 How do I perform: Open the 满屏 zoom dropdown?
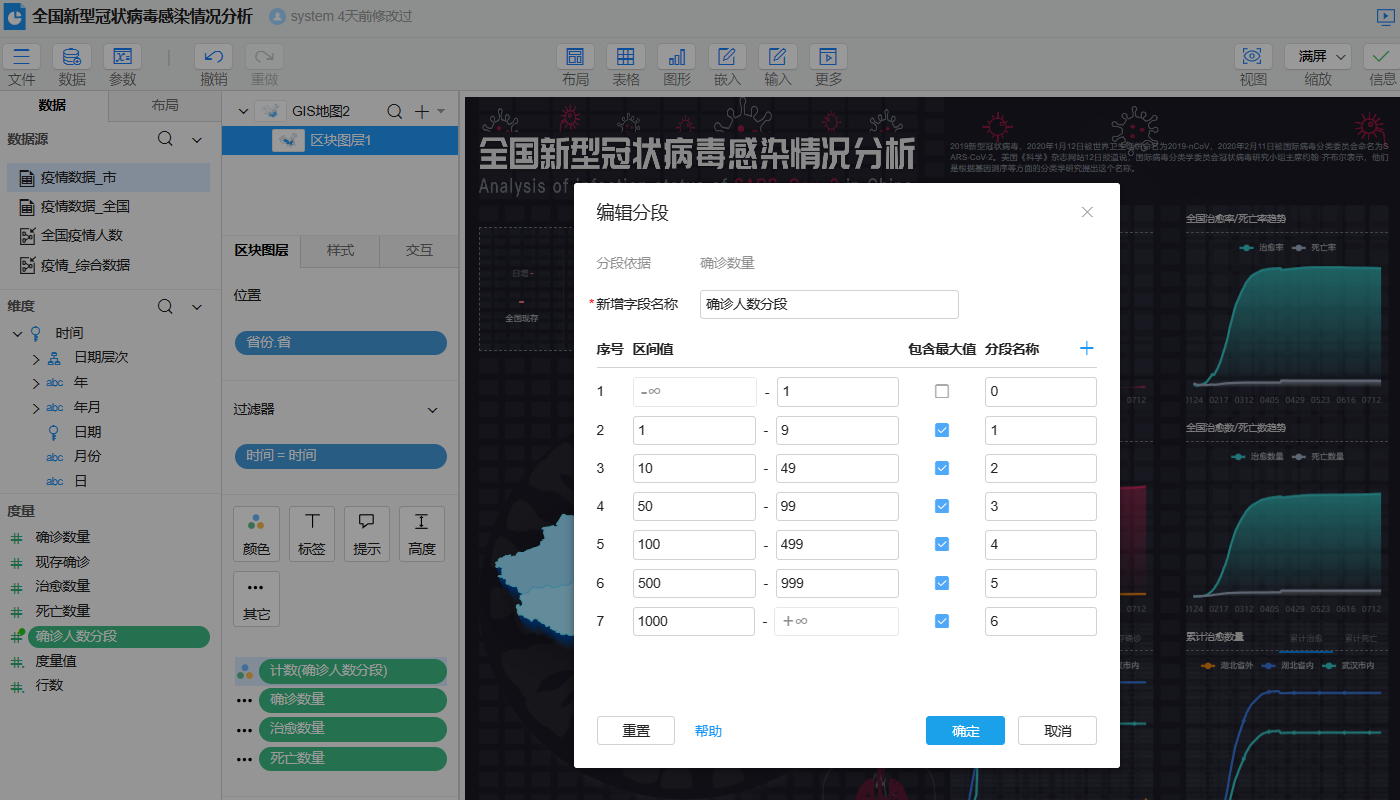pos(1317,57)
